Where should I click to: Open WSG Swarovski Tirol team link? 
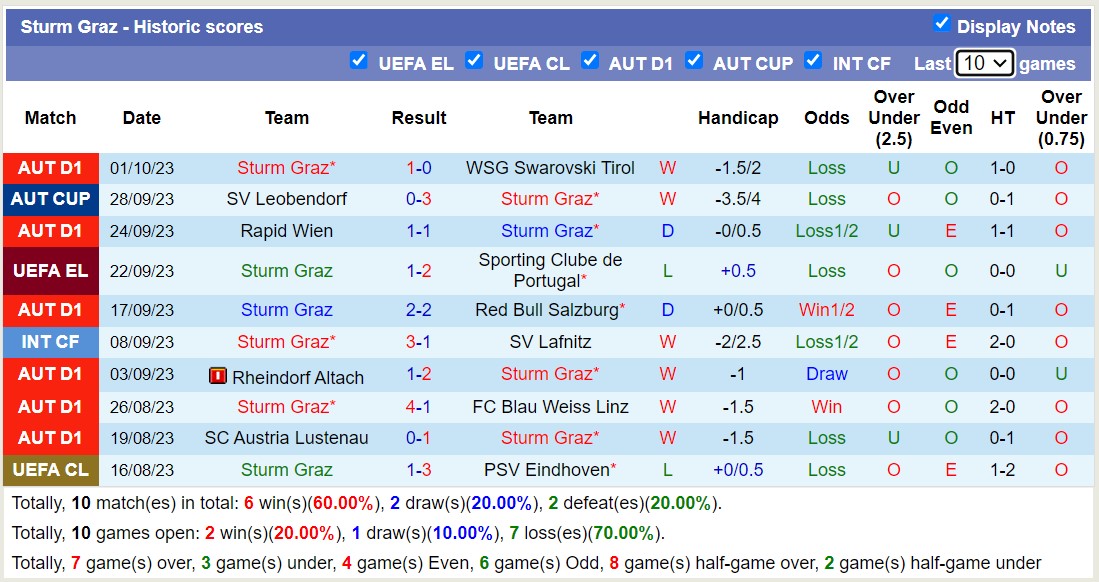(550, 168)
